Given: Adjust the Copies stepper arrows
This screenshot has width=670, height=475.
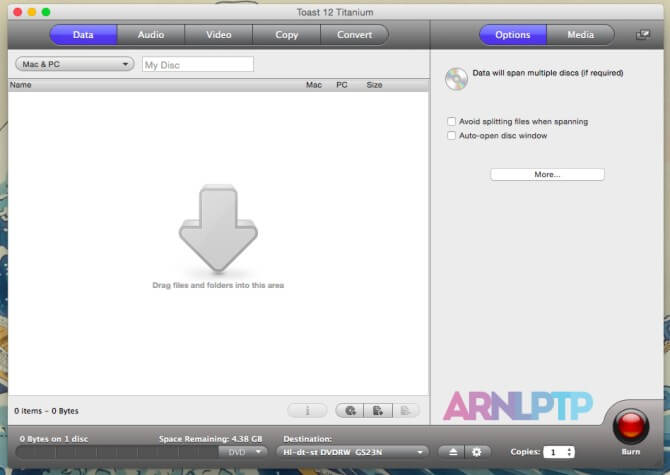Looking at the screenshot, I should tap(570, 452).
